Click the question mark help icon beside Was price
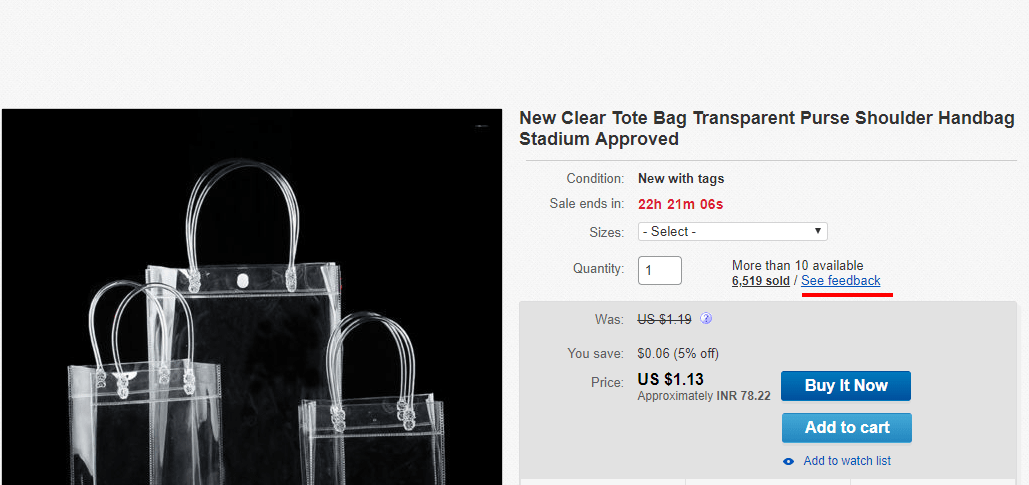Image resolution: width=1029 pixels, height=485 pixels. click(706, 319)
